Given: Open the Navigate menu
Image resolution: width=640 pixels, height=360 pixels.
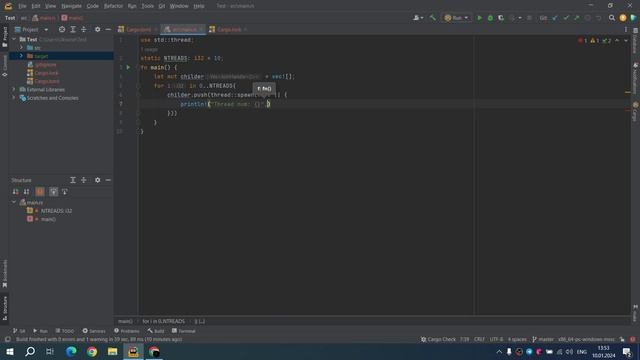Looking at the screenshot, I should pyautogui.click(x=71, y=6).
